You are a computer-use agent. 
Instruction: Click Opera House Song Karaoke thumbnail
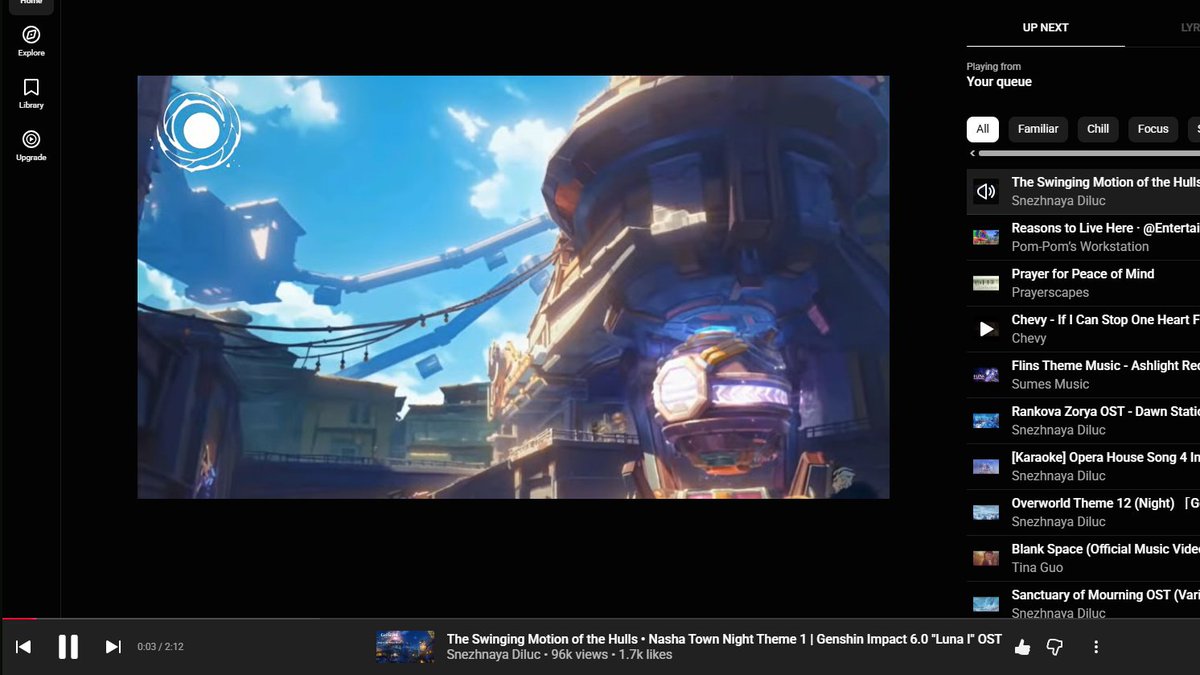pos(986,467)
